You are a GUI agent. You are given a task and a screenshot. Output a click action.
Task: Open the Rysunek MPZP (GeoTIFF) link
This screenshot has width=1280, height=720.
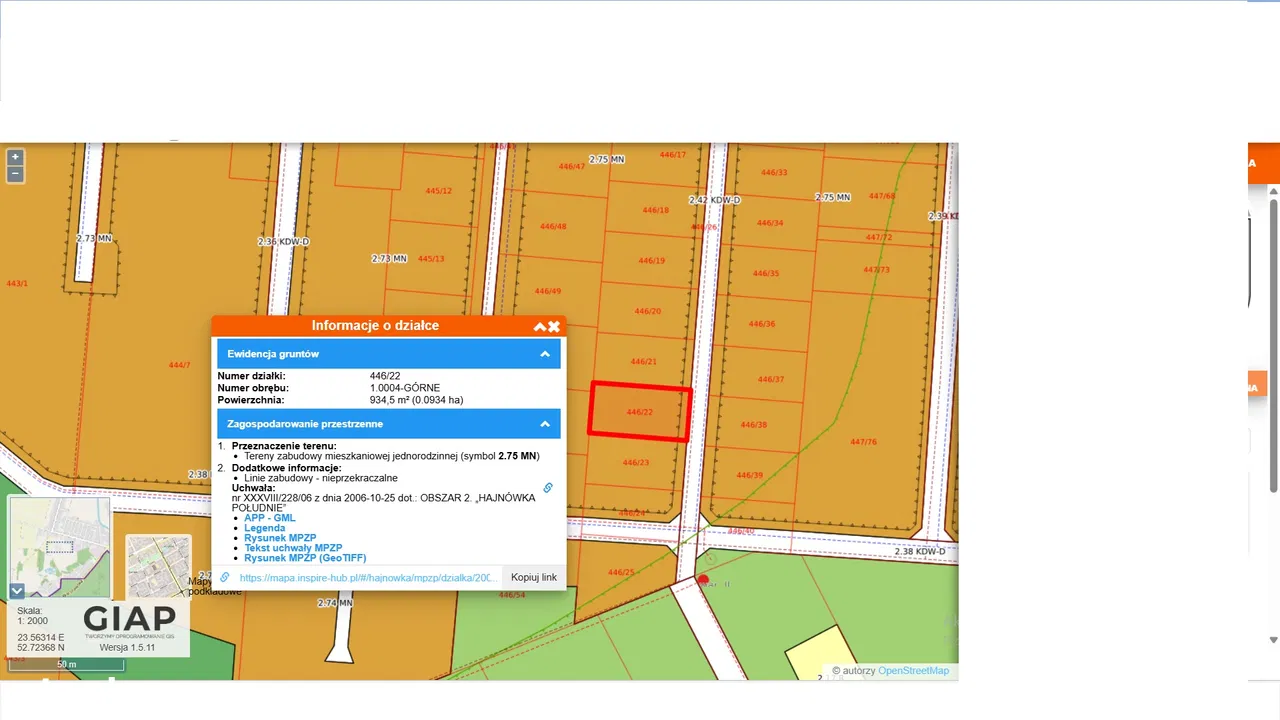pyautogui.click(x=305, y=558)
